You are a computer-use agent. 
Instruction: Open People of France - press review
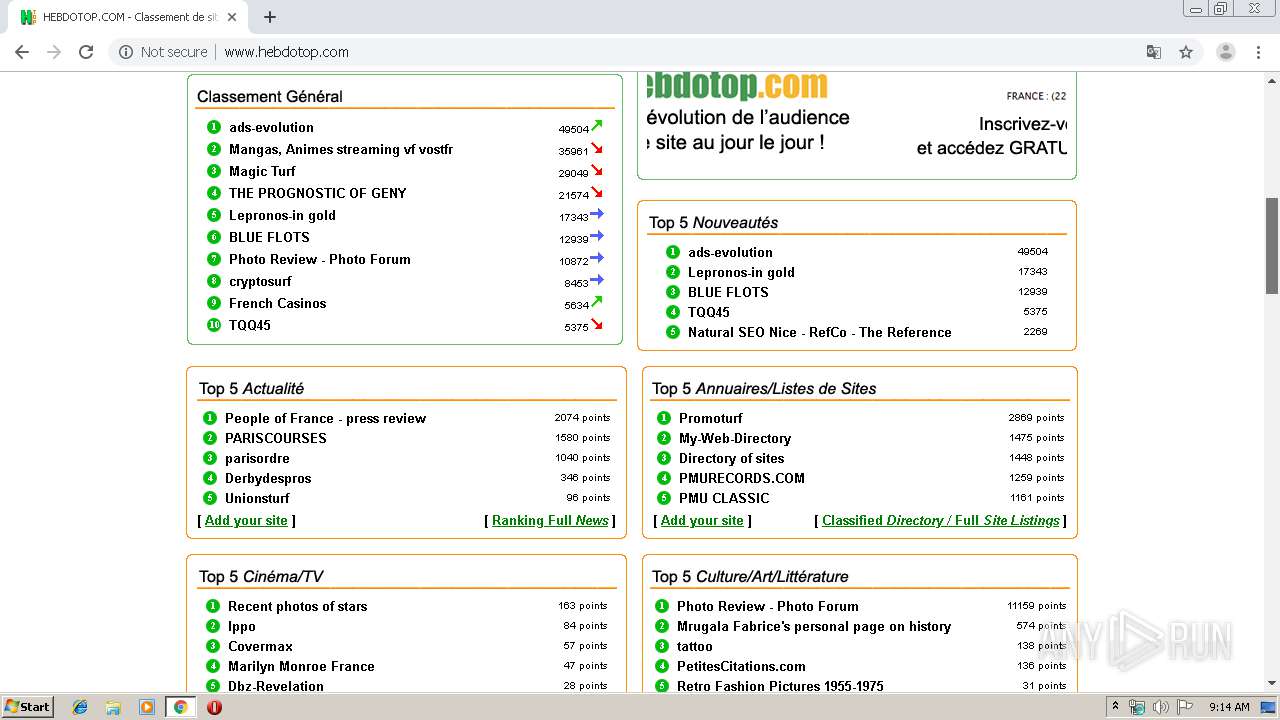325,418
